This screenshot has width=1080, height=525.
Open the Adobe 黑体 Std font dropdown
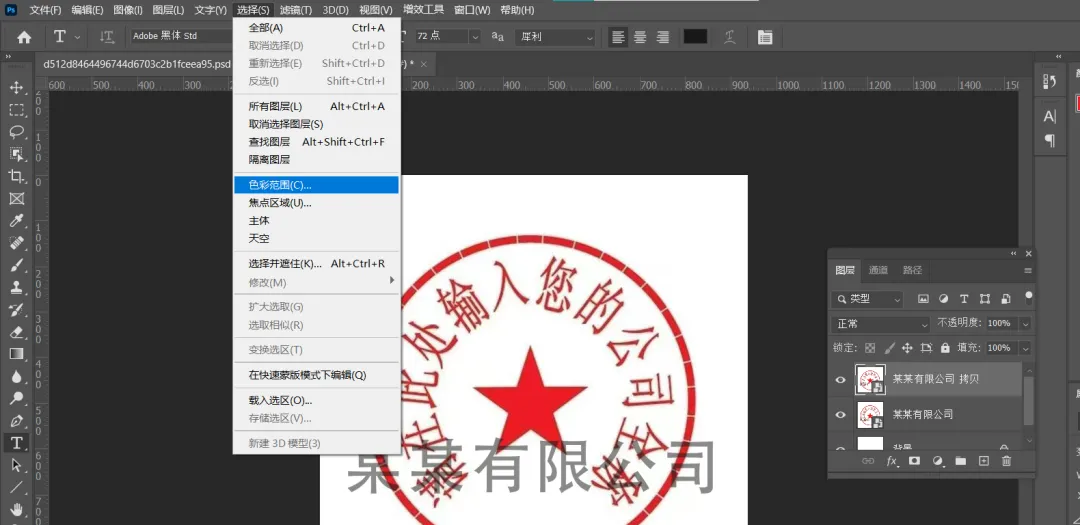click(x=182, y=36)
